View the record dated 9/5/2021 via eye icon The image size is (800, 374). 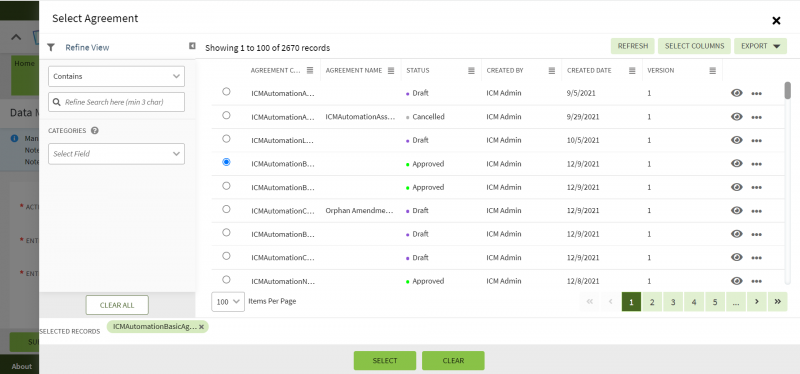[x=736, y=93]
